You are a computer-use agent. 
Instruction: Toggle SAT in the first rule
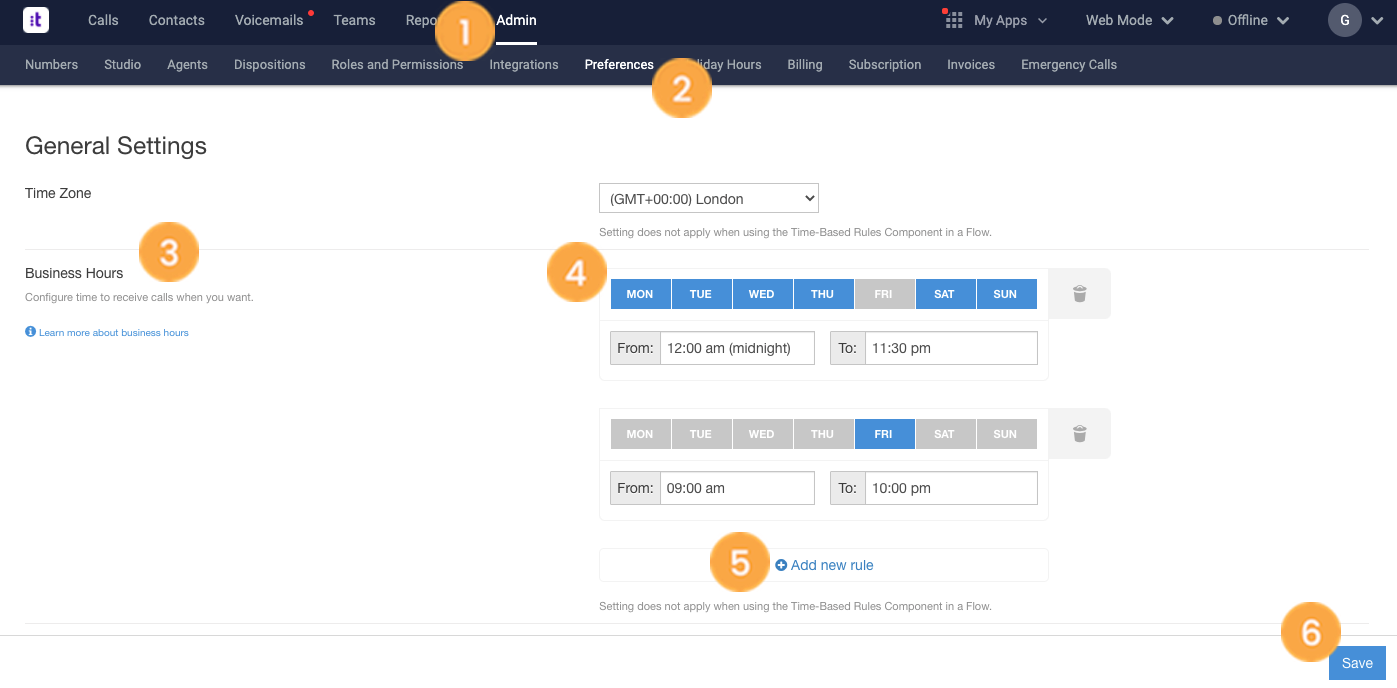(x=945, y=294)
